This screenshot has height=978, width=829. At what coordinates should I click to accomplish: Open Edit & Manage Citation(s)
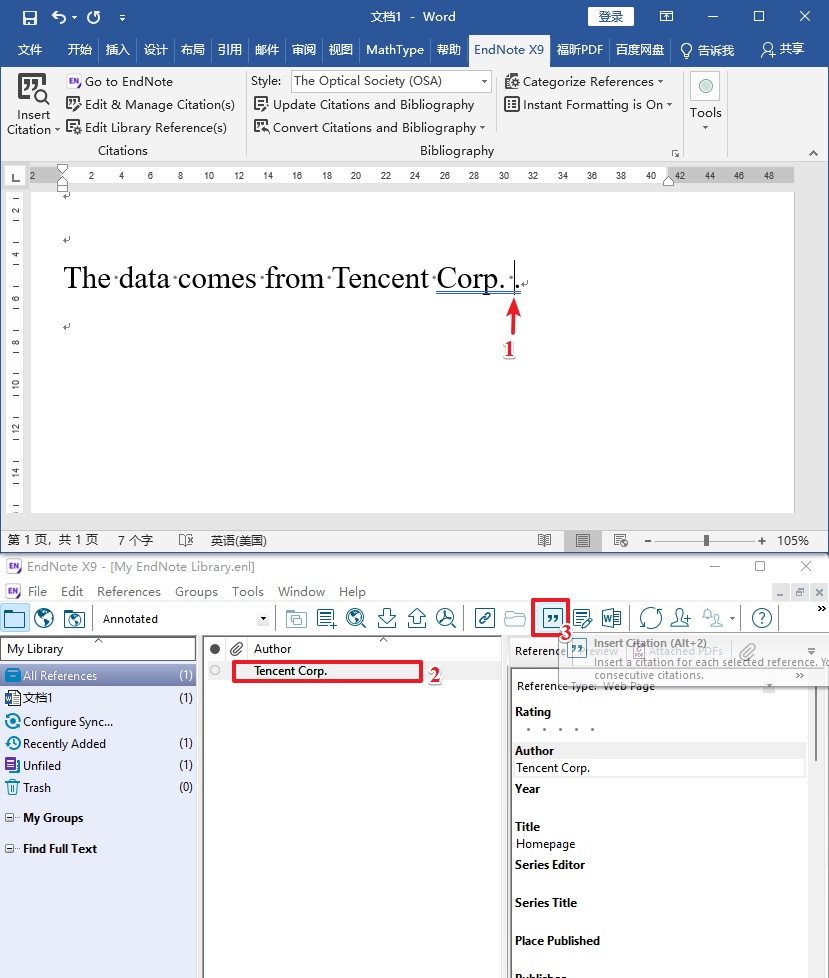[150, 105]
